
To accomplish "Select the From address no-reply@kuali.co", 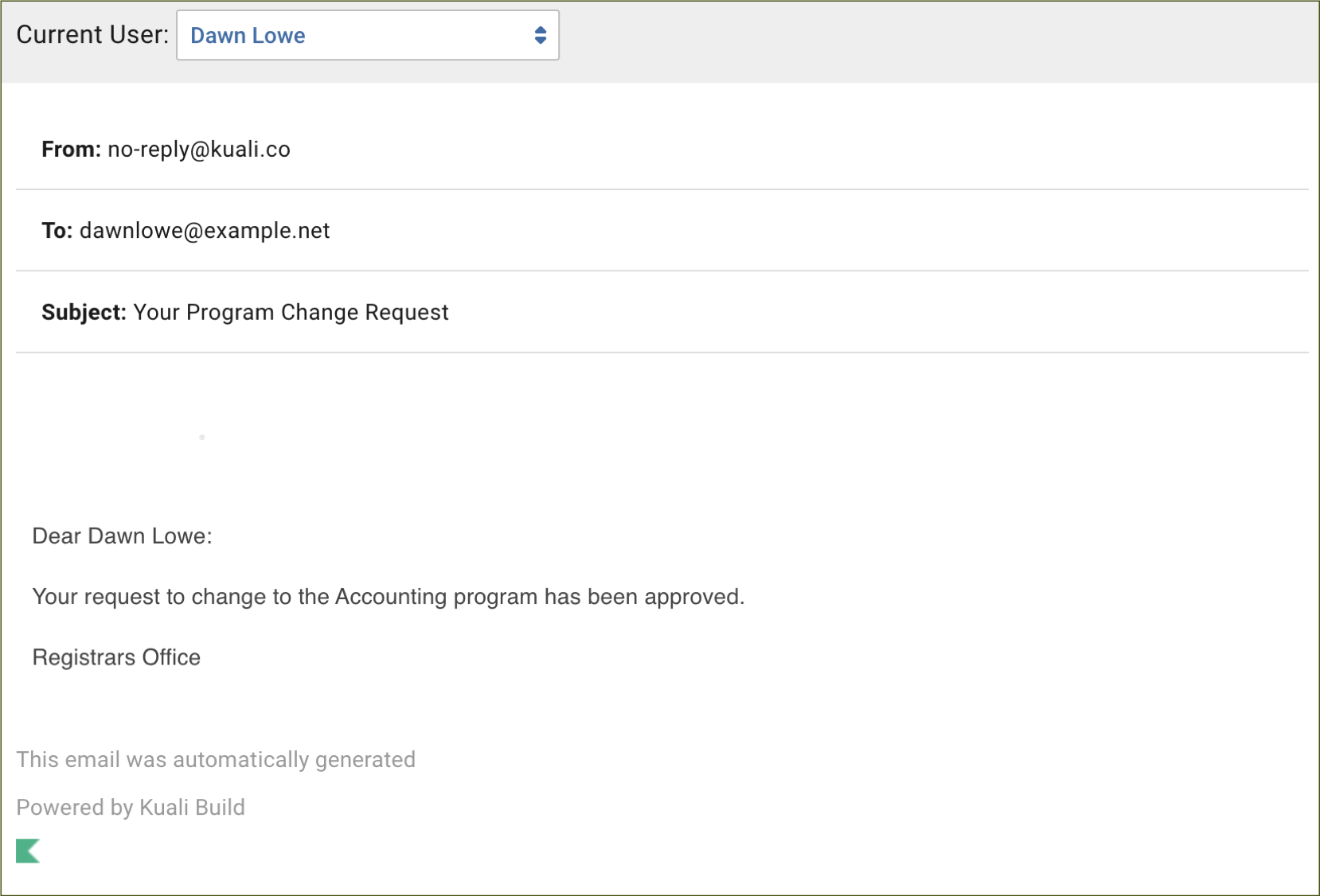I will [x=199, y=149].
